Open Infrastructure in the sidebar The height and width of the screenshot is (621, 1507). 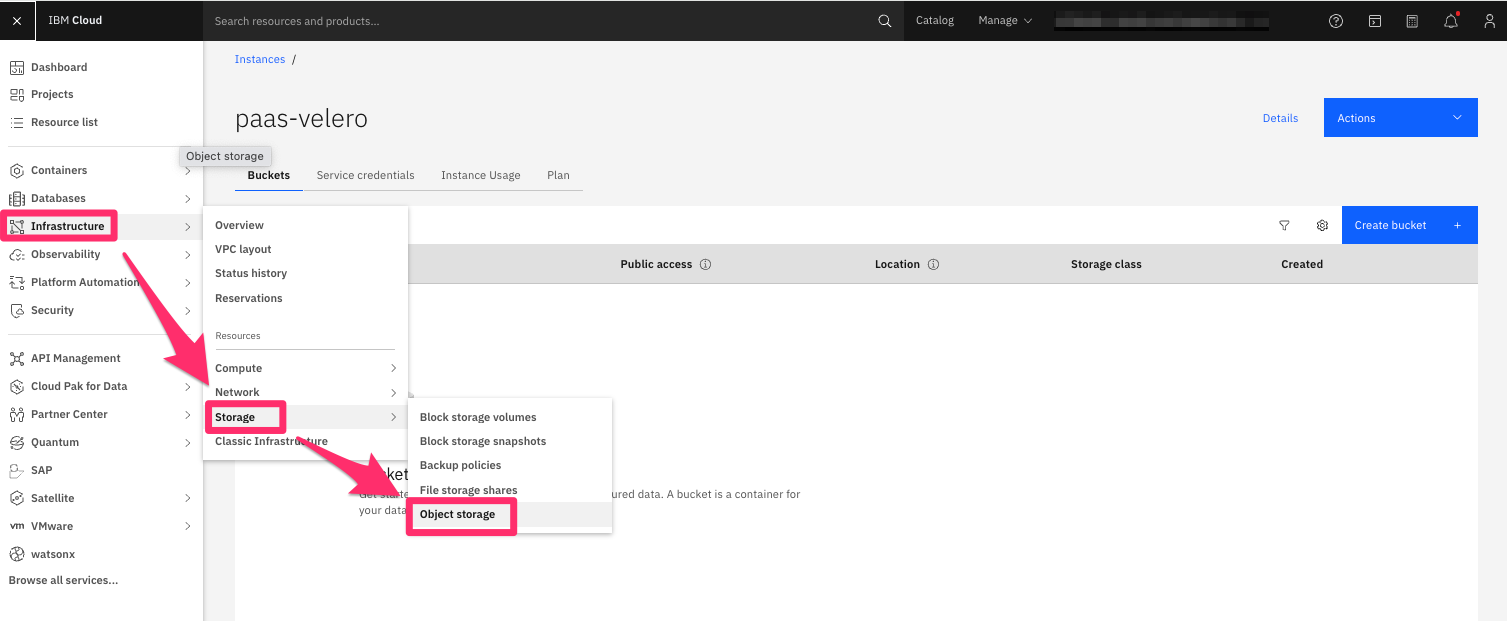[x=101, y=226]
